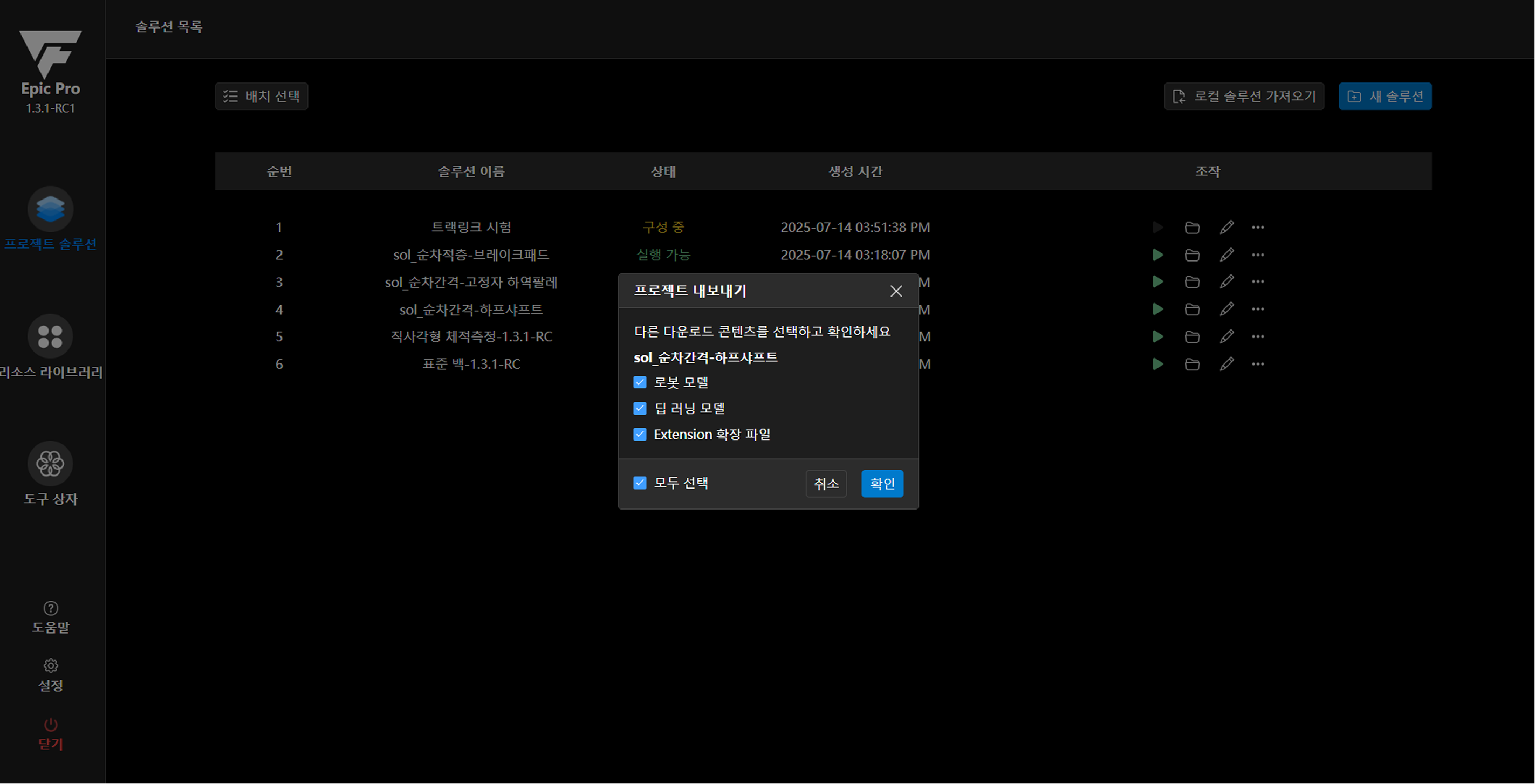
Task: Click the 취소 button
Action: point(826,484)
